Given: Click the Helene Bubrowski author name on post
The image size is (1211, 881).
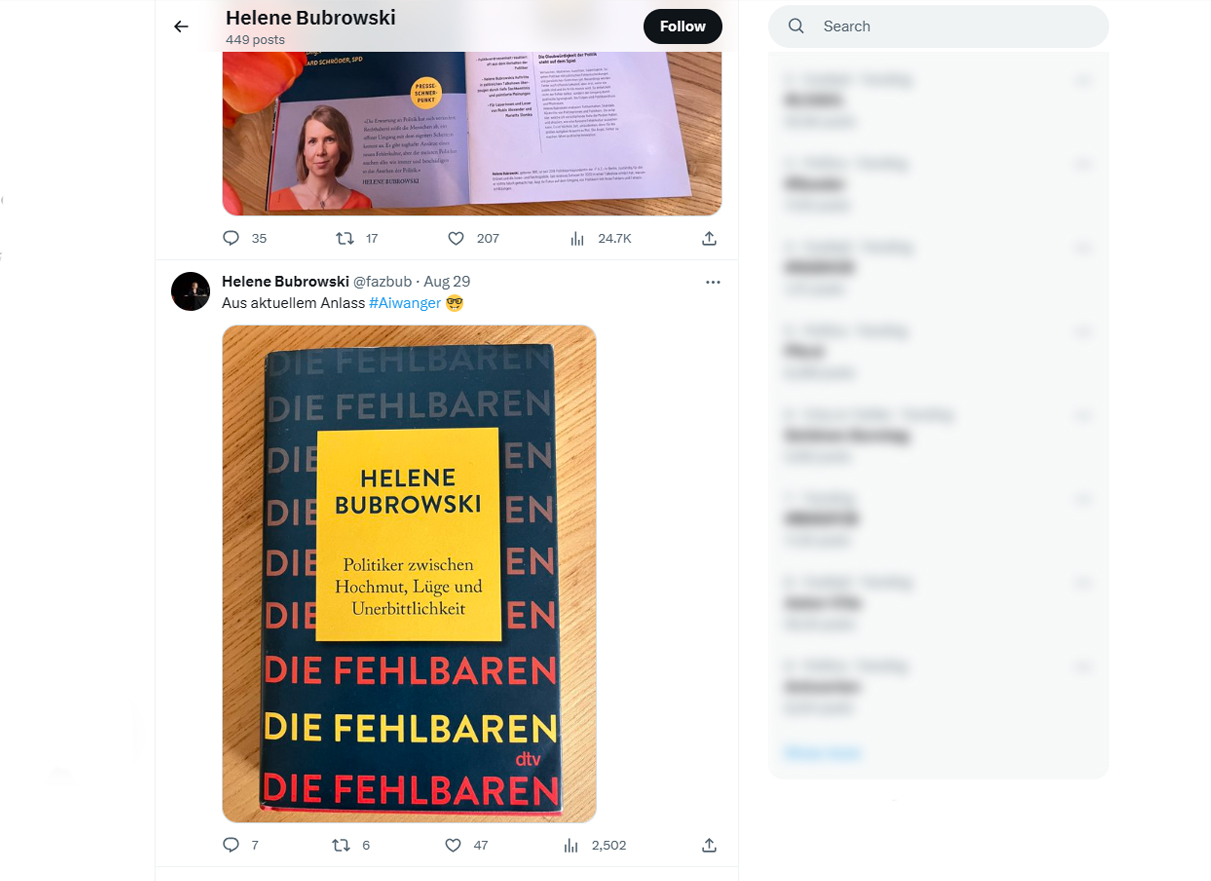Looking at the screenshot, I should coord(285,282).
